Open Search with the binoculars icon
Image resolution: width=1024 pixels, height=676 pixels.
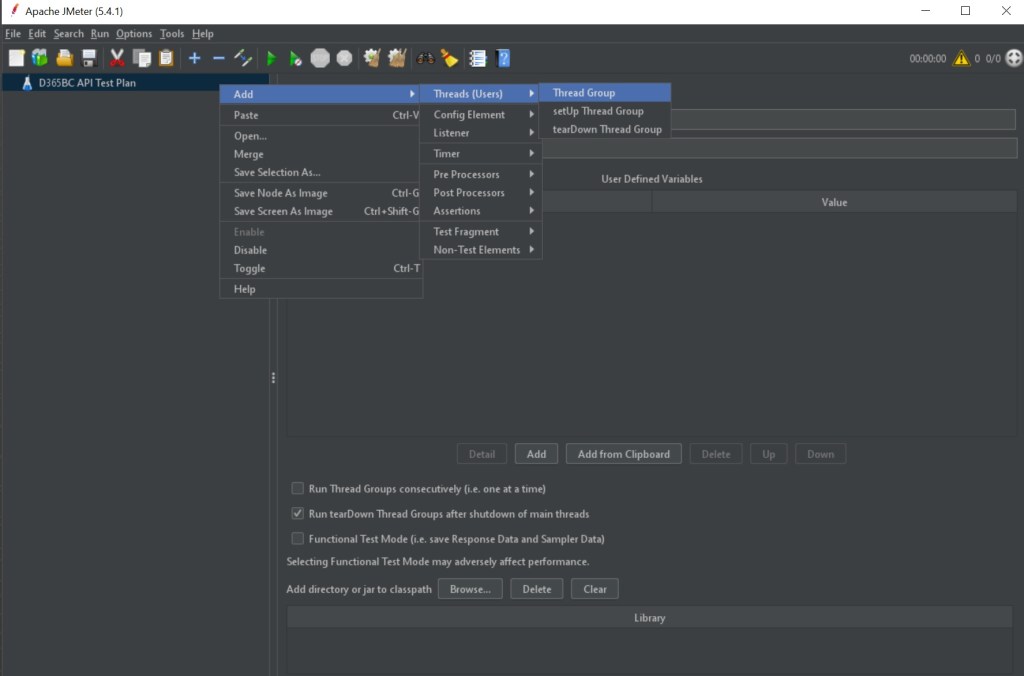coord(425,59)
